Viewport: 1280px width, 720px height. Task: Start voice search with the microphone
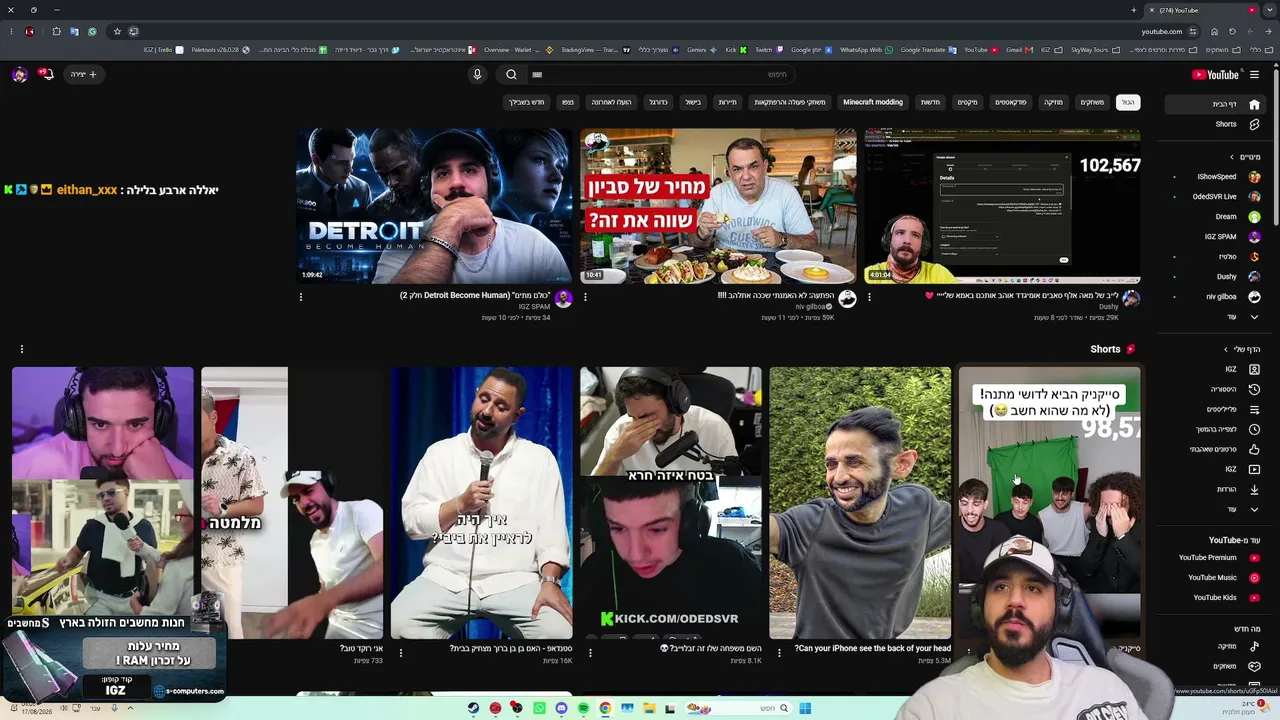point(477,74)
